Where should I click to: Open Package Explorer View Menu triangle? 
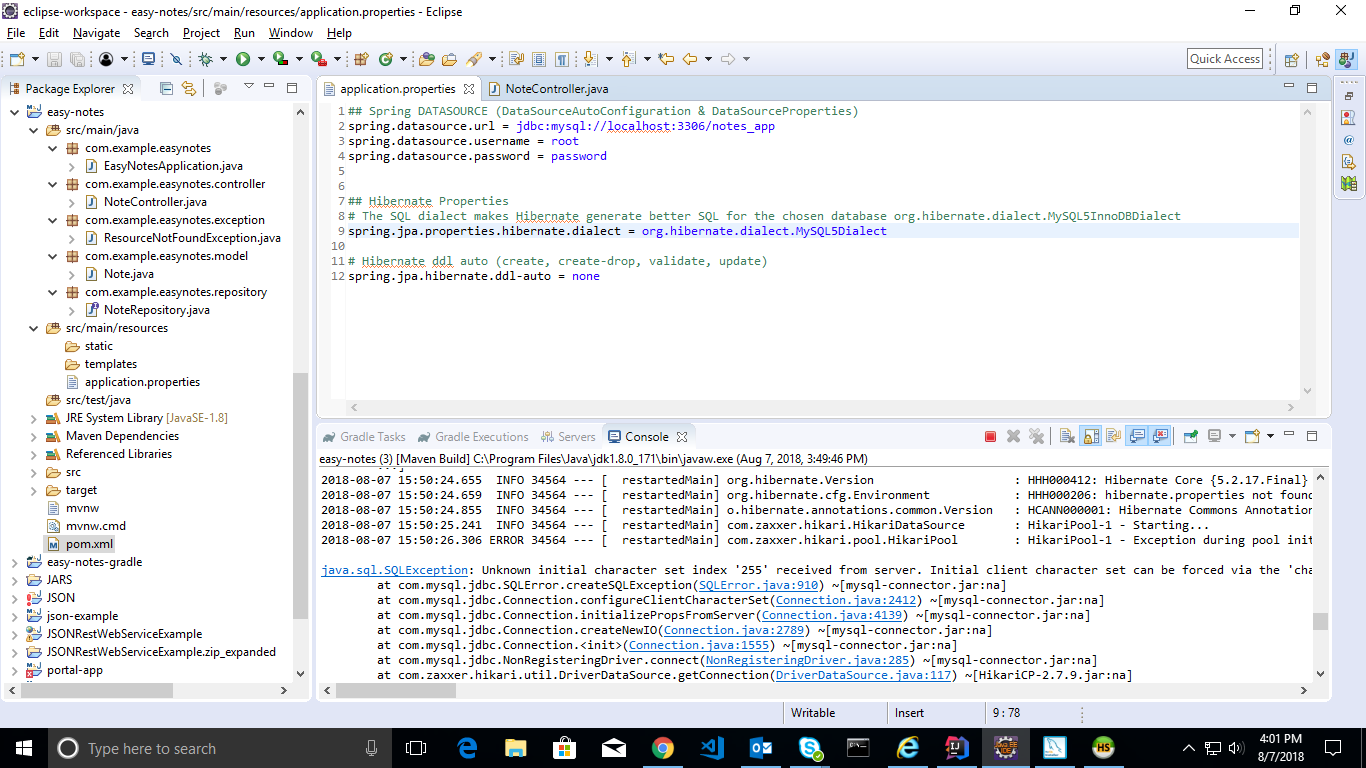pyautogui.click(x=249, y=86)
